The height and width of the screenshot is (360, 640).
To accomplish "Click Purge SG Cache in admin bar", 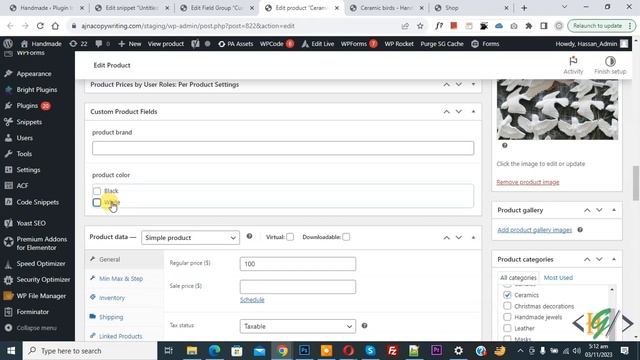I will pos(442,44).
